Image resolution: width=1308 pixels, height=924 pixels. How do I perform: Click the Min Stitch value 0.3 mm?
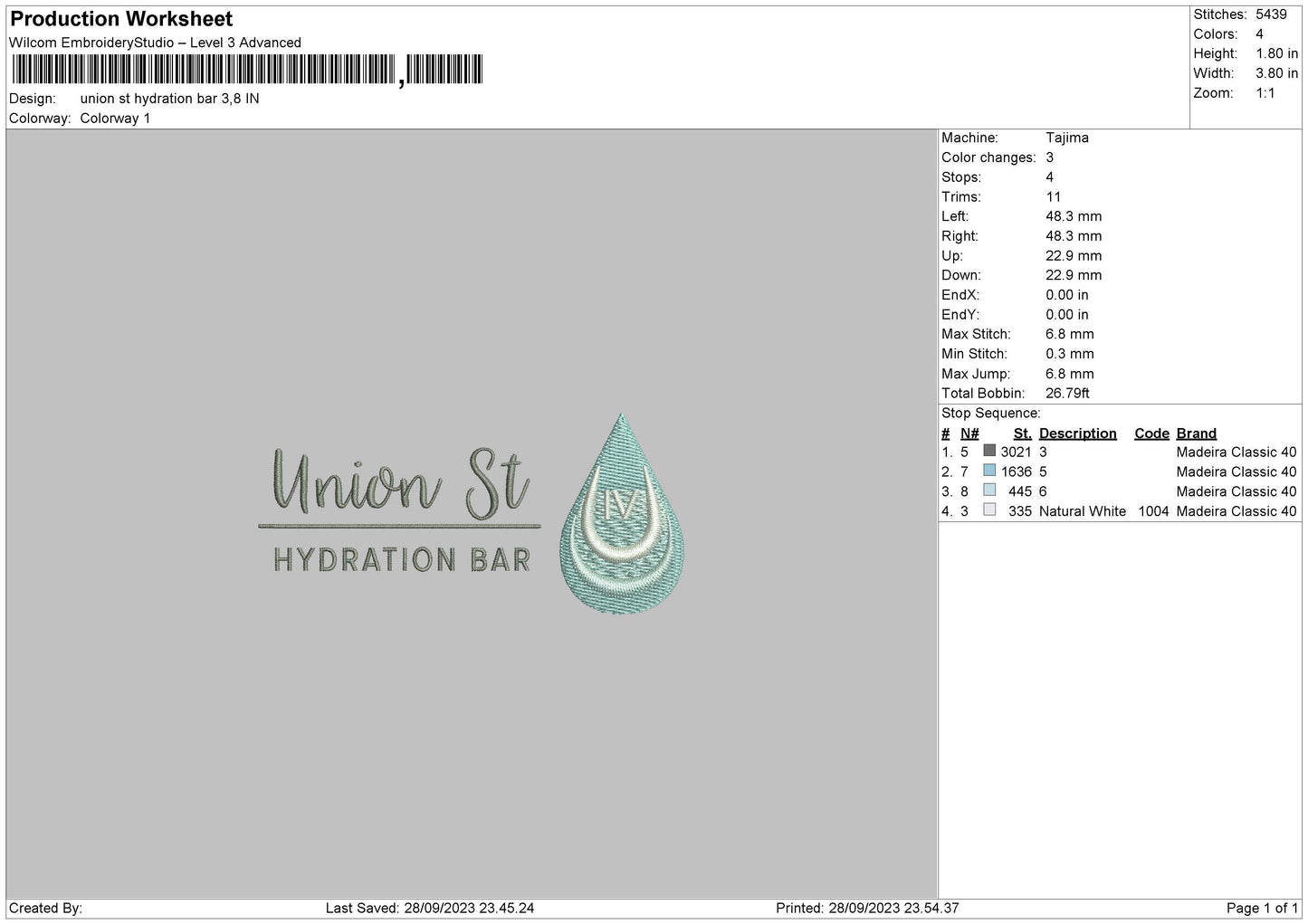[x=1070, y=354]
